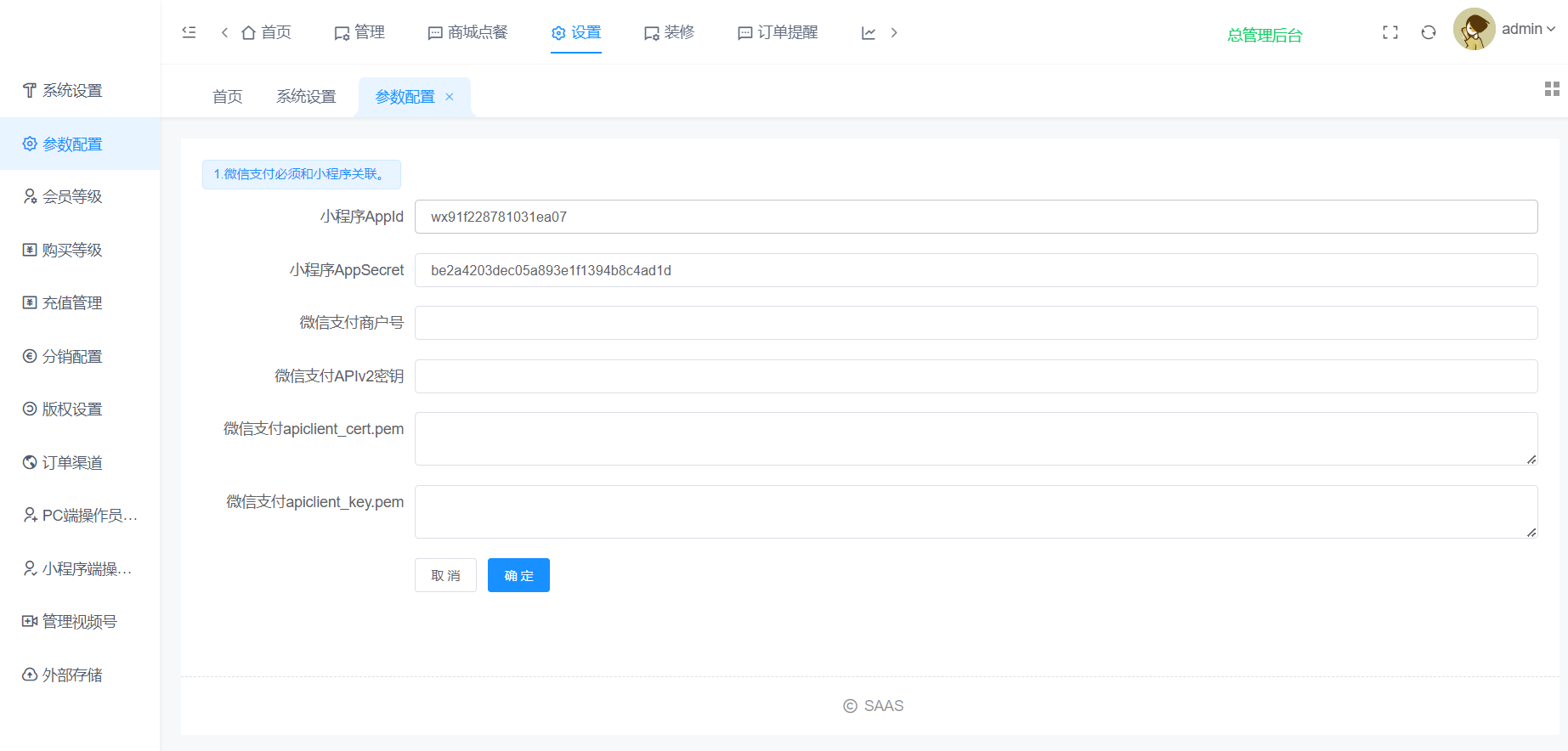Collapse the sidebar with the menu fold icon
Image resolution: width=1568 pixels, height=751 pixels.
coord(189,32)
